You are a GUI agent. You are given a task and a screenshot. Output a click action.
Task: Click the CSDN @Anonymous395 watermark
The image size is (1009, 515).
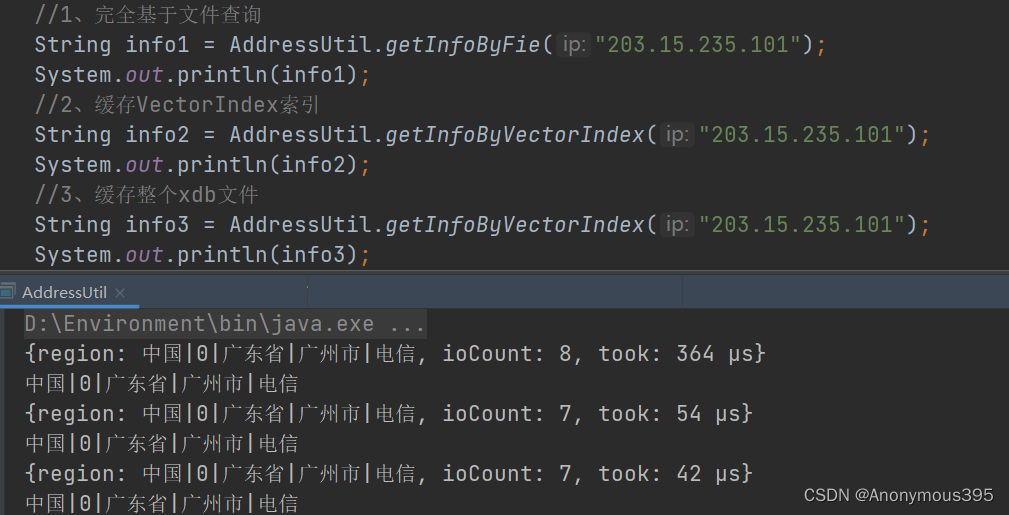tap(898, 495)
